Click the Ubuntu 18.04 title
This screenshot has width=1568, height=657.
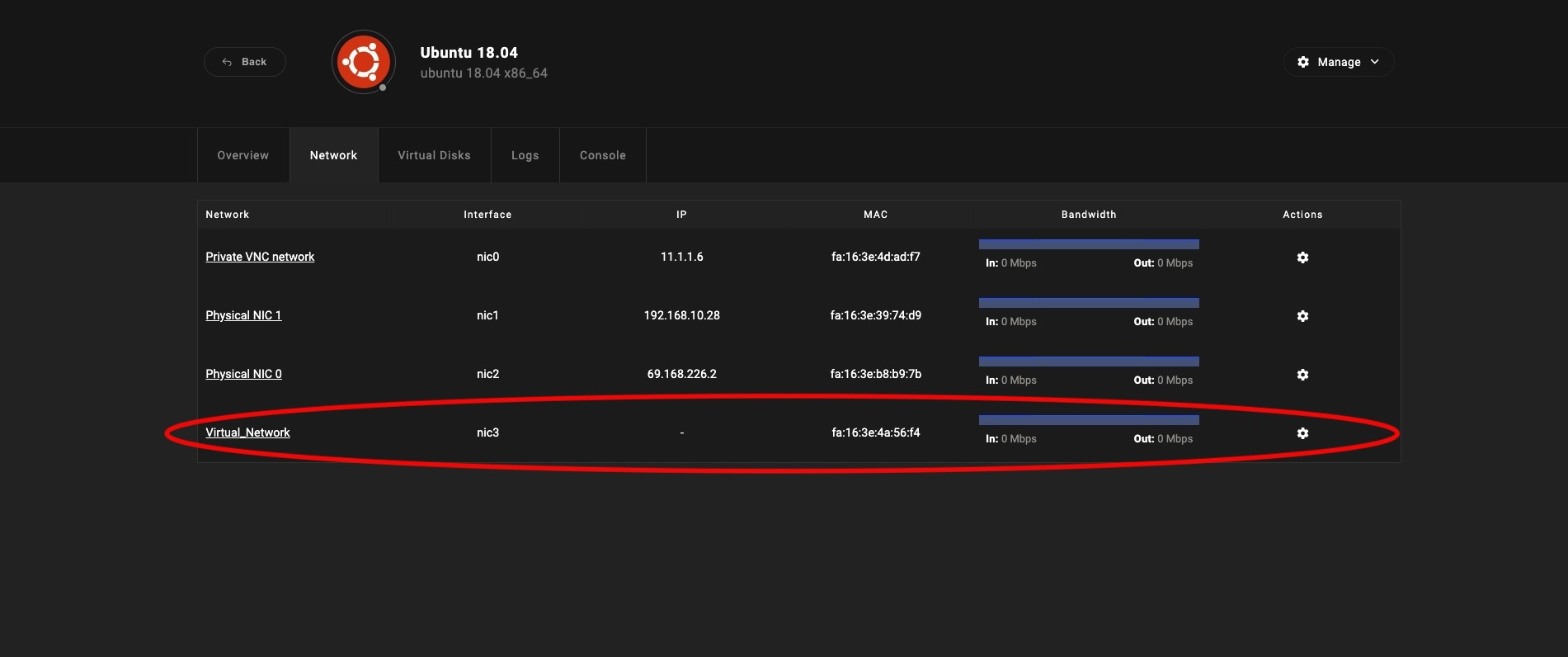tap(469, 53)
